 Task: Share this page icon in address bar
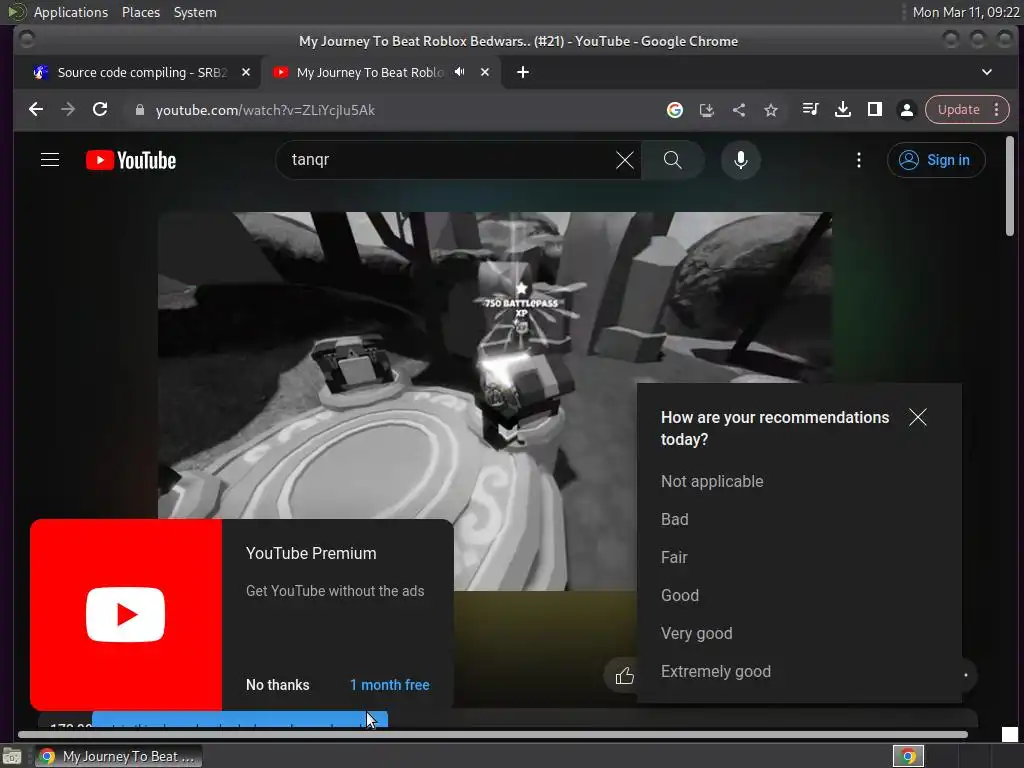739,110
